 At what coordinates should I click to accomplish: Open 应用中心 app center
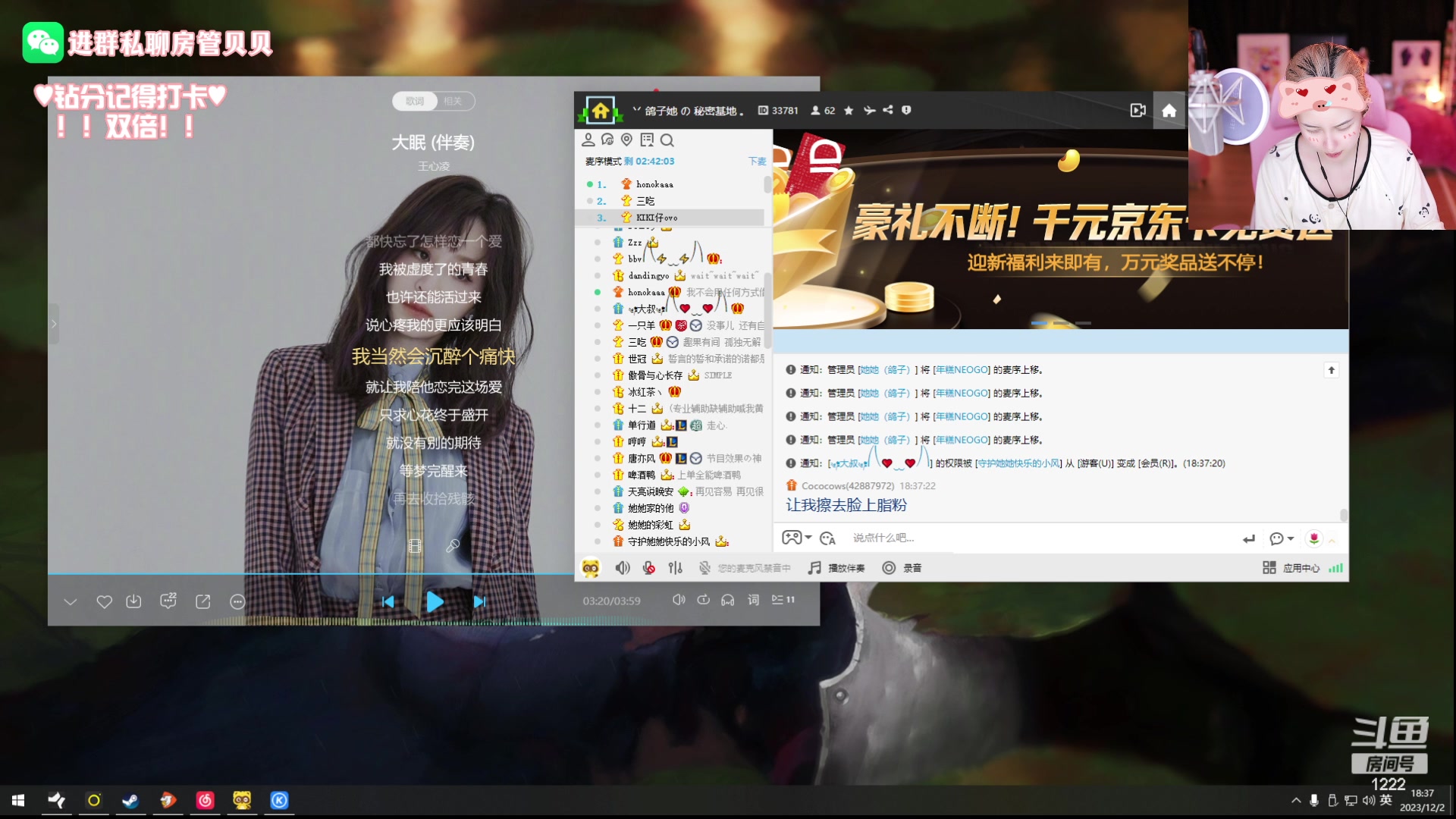1291,568
